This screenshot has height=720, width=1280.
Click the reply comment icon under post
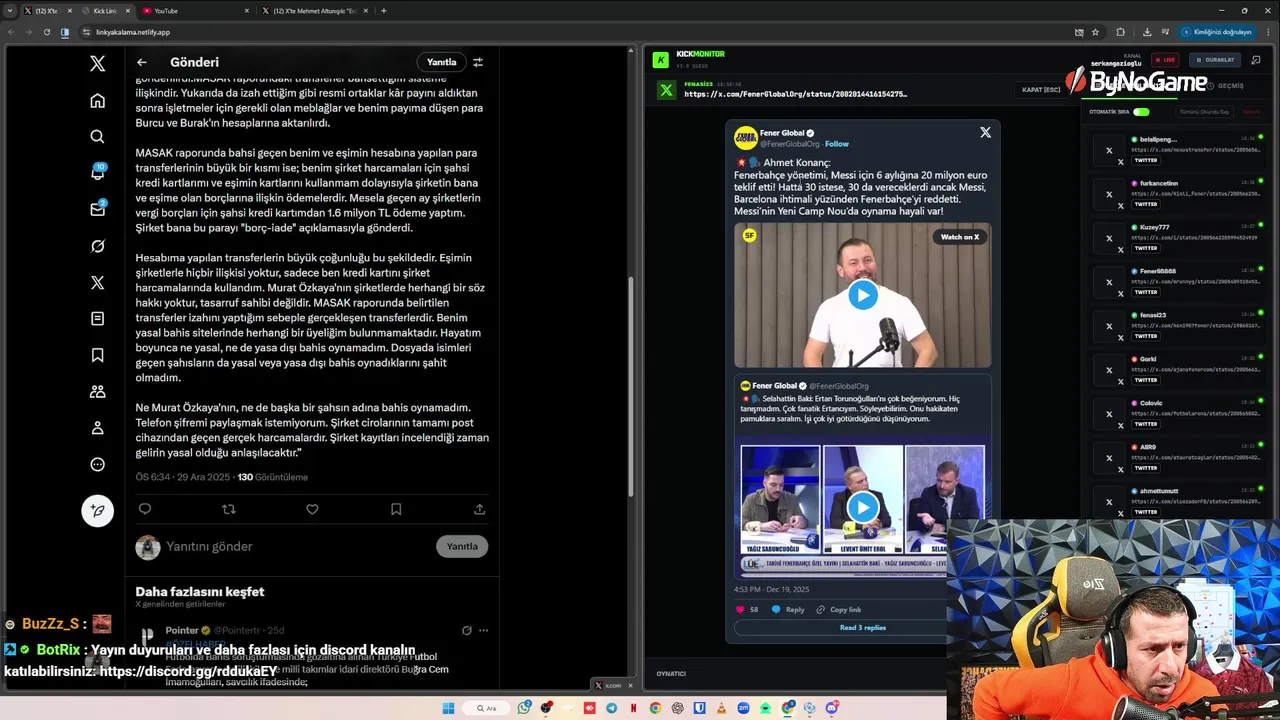145,509
